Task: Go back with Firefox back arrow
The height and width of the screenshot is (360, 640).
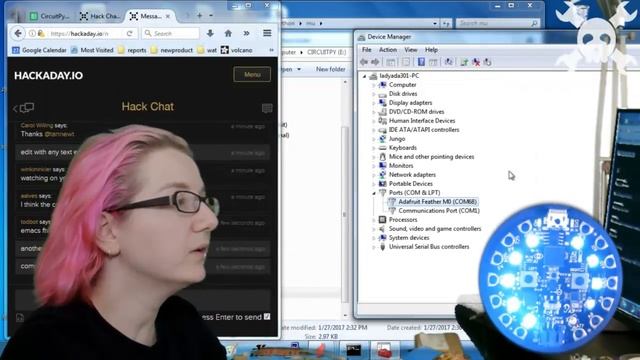Action: [x=18, y=33]
